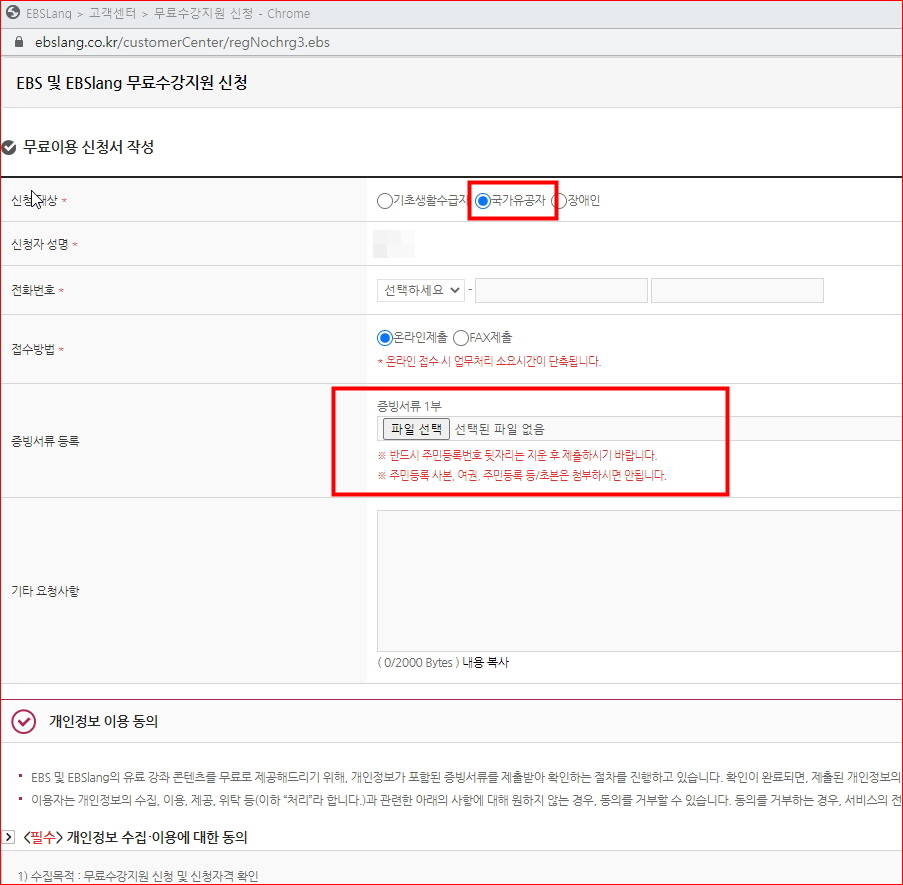The image size is (903, 885).
Task: Click the 선택된 파일 없음 file status text
Action: (x=499, y=429)
